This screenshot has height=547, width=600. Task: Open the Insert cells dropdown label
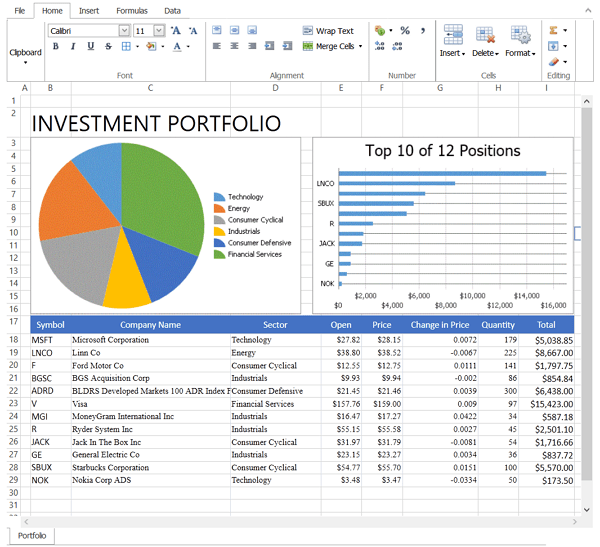(x=452, y=53)
